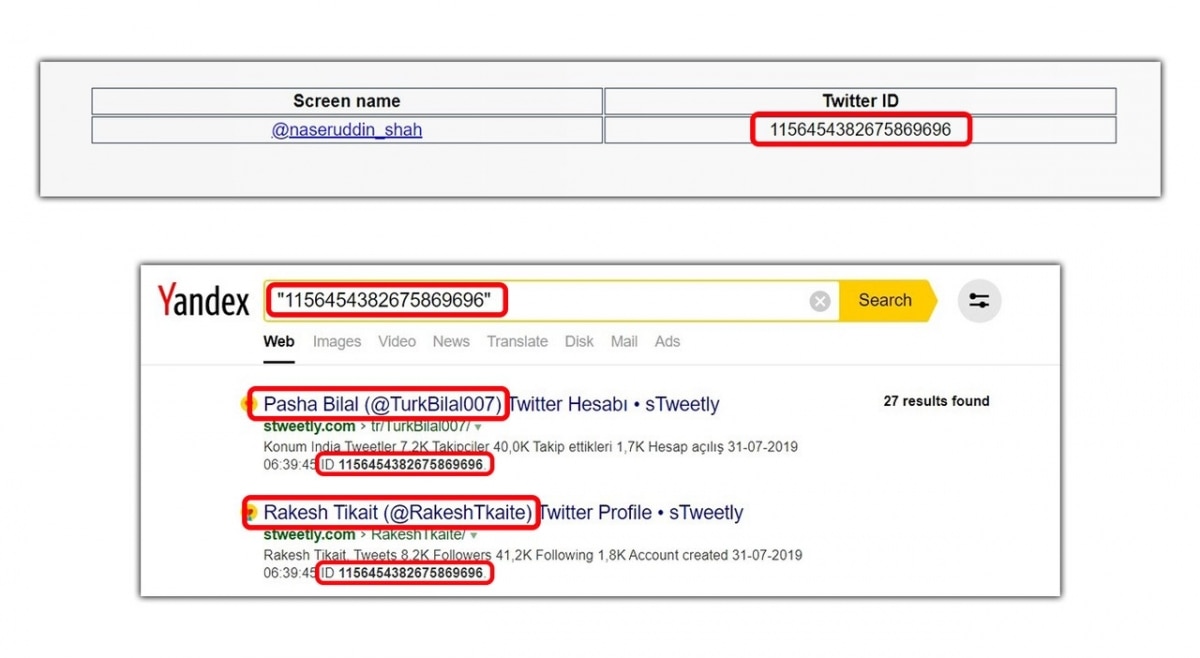Select the Mail tab
This screenshot has height=658, width=1200.
pyautogui.click(x=624, y=341)
